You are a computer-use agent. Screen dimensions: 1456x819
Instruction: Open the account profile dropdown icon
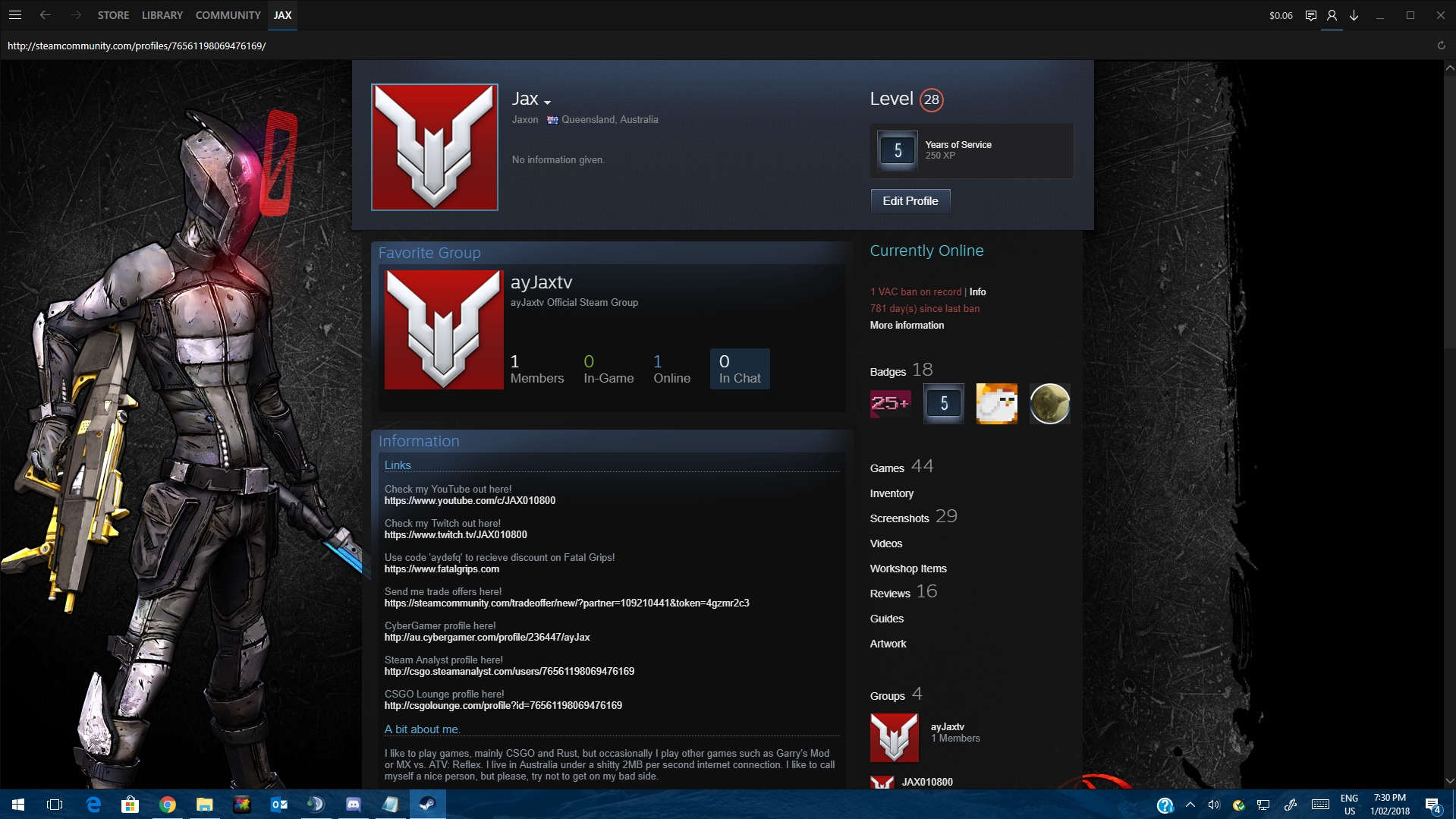(1332, 15)
